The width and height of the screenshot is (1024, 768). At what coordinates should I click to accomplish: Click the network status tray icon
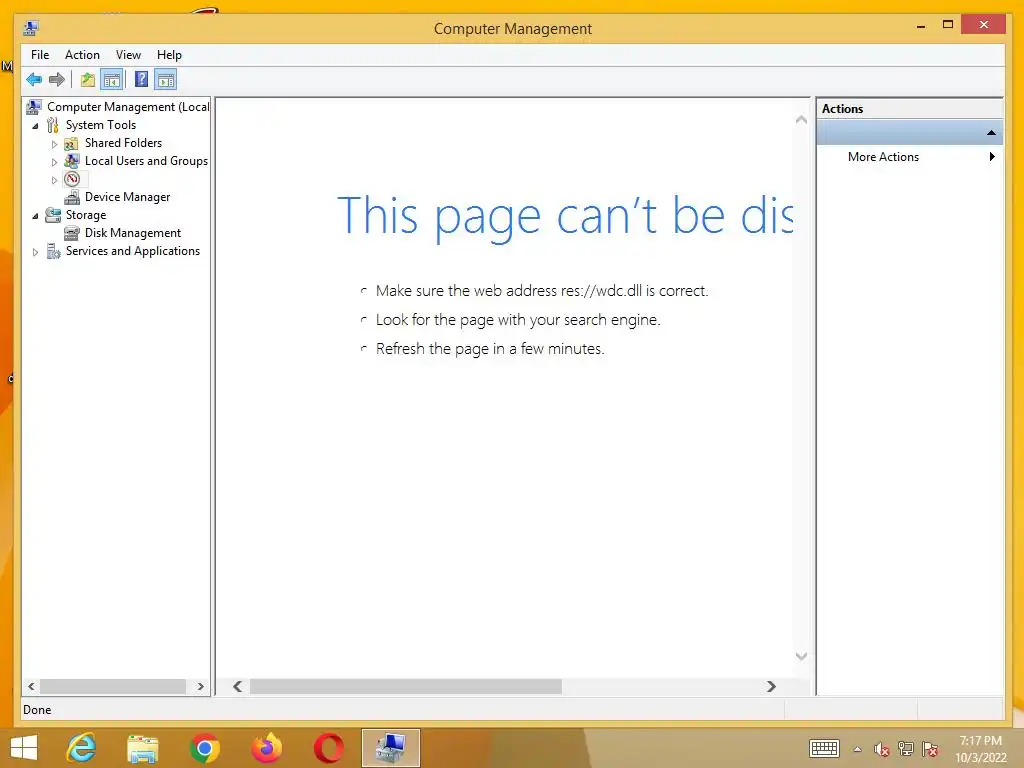906,749
